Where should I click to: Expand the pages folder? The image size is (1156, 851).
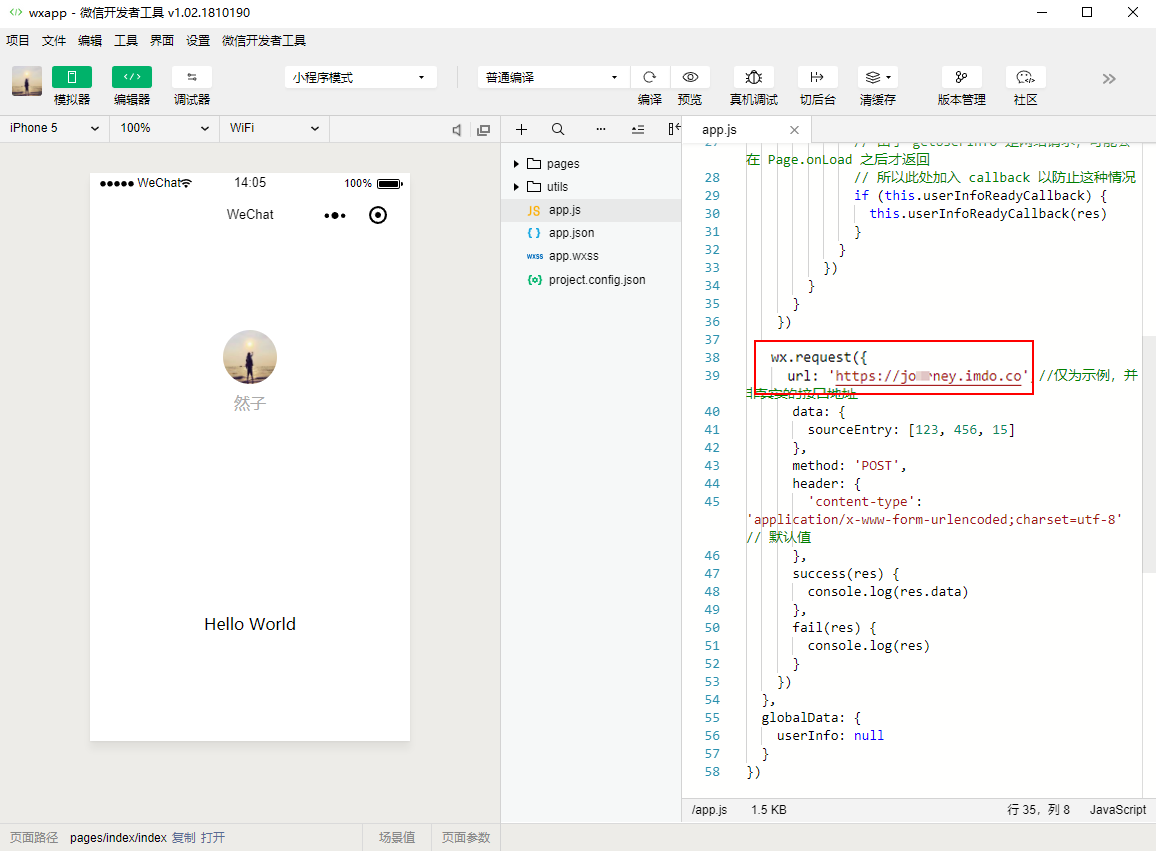coord(591,164)
